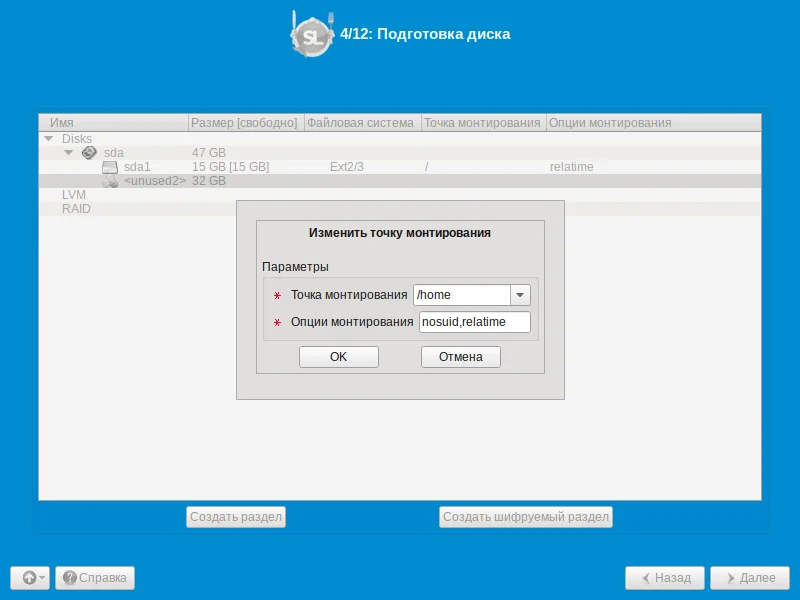Click the 32 GB size cell
This screenshot has height=600, width=800.
point(209,181)
